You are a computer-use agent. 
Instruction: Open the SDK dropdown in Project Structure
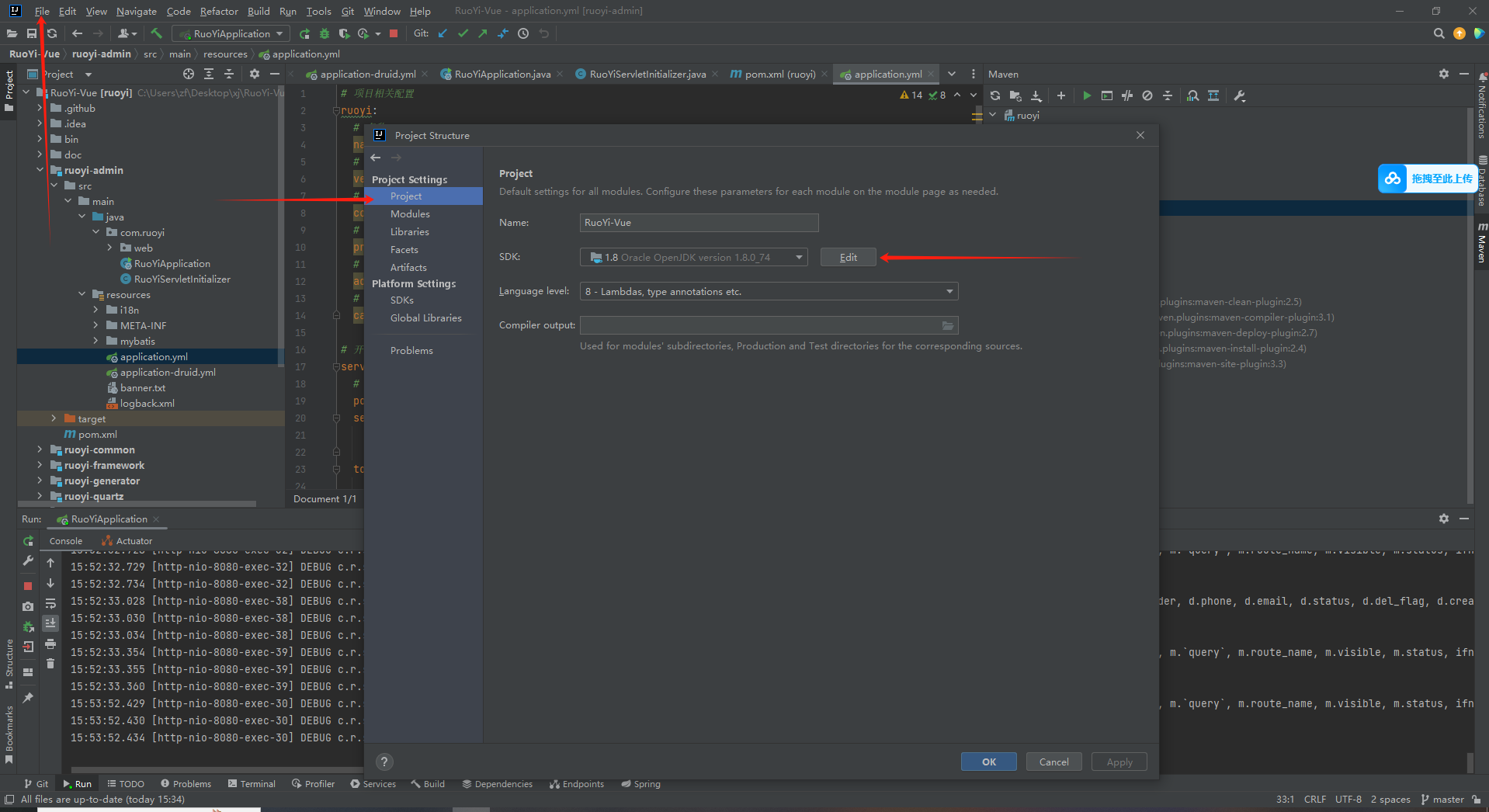tap(799, 257)
